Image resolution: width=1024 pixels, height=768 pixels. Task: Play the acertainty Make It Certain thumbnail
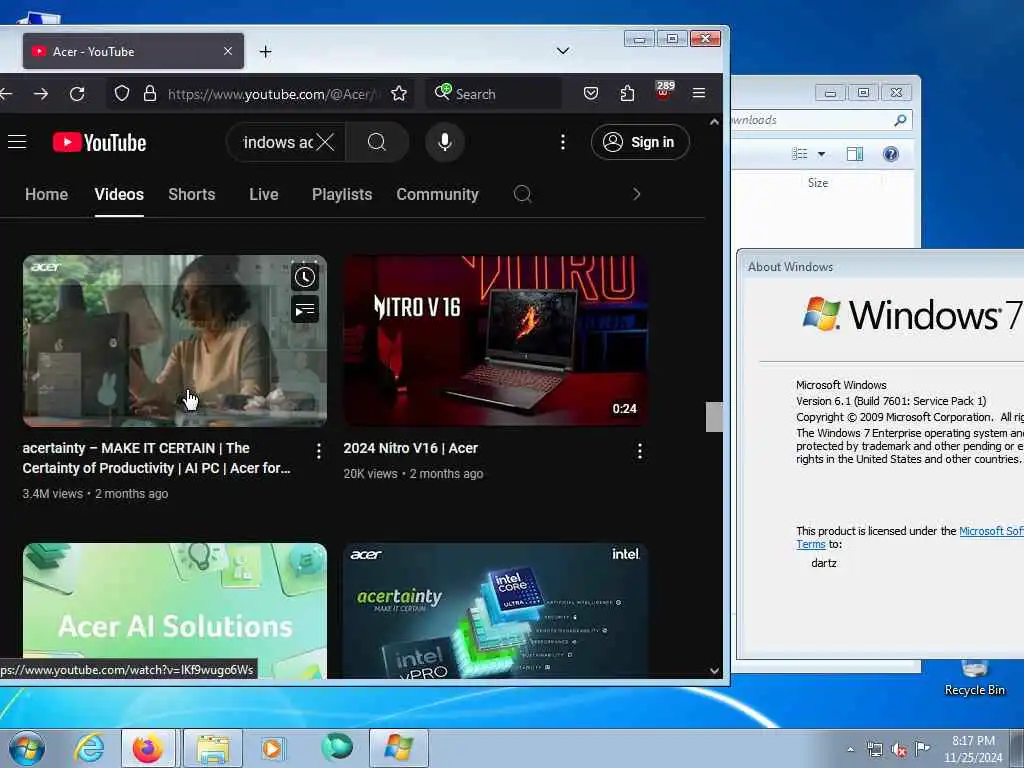(174, 341)
